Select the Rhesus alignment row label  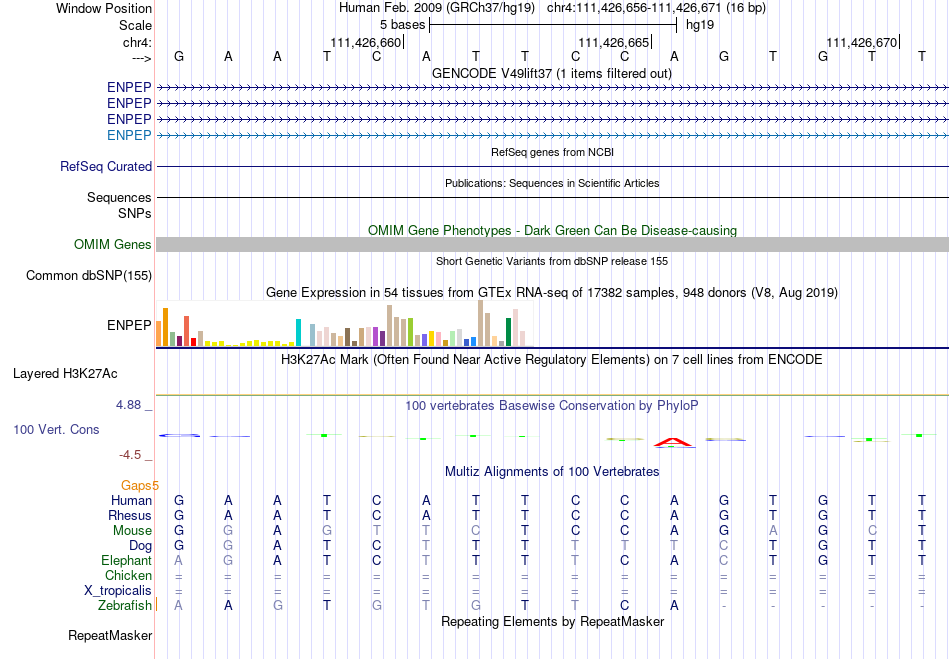click(130, 515)
